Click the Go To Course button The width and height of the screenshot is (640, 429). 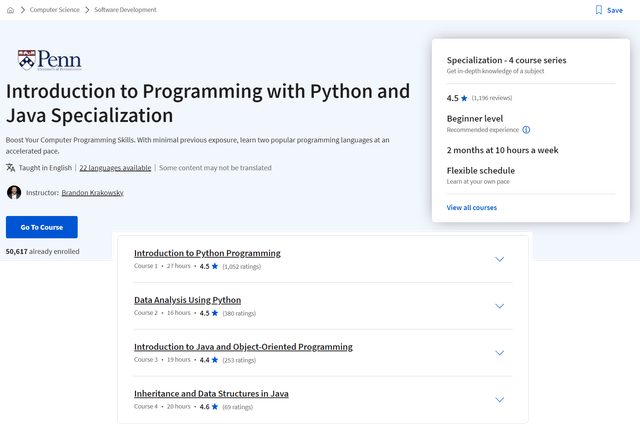(x=41, y=227)
